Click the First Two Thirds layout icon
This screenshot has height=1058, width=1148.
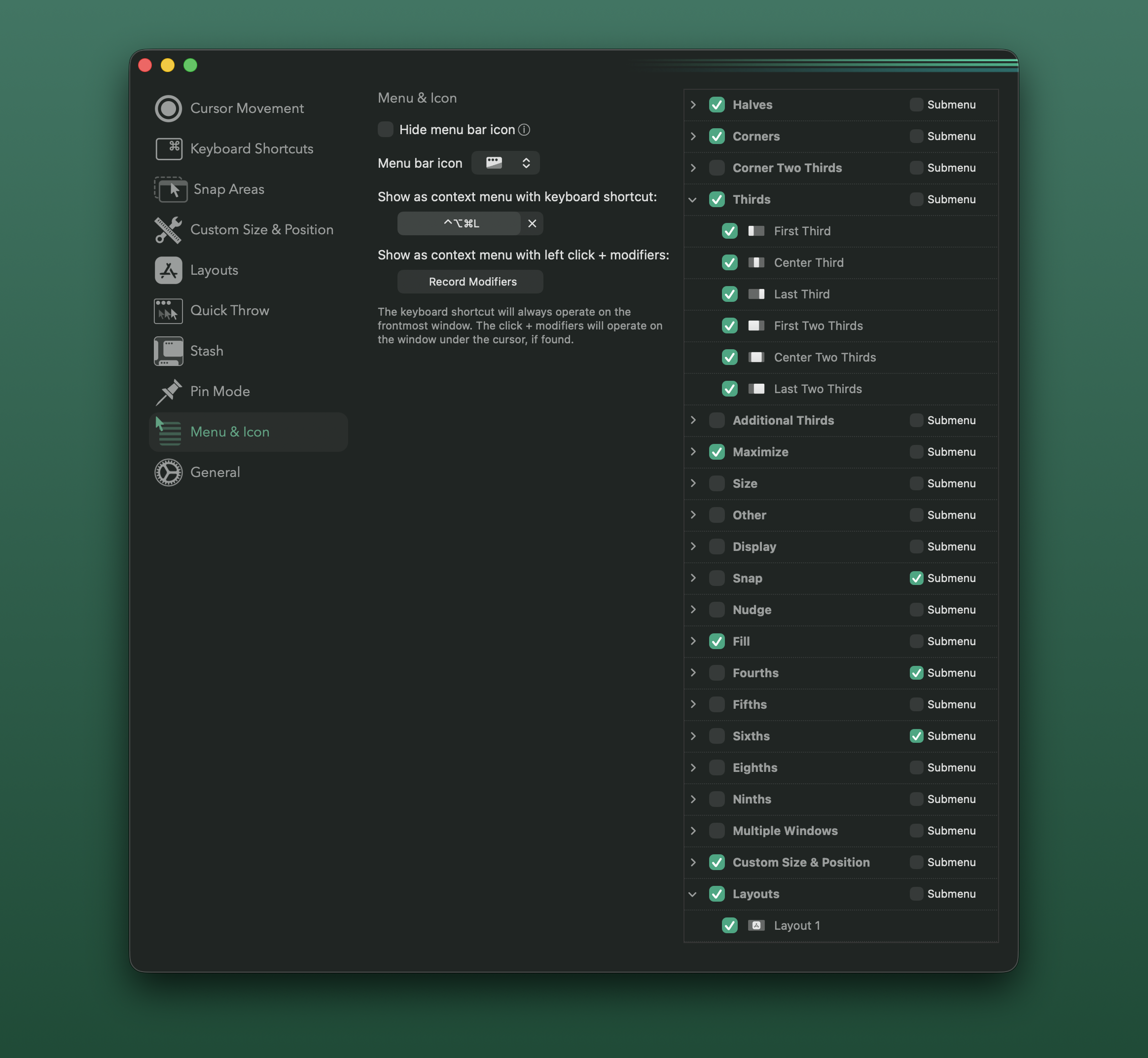(x=756, y=326)
